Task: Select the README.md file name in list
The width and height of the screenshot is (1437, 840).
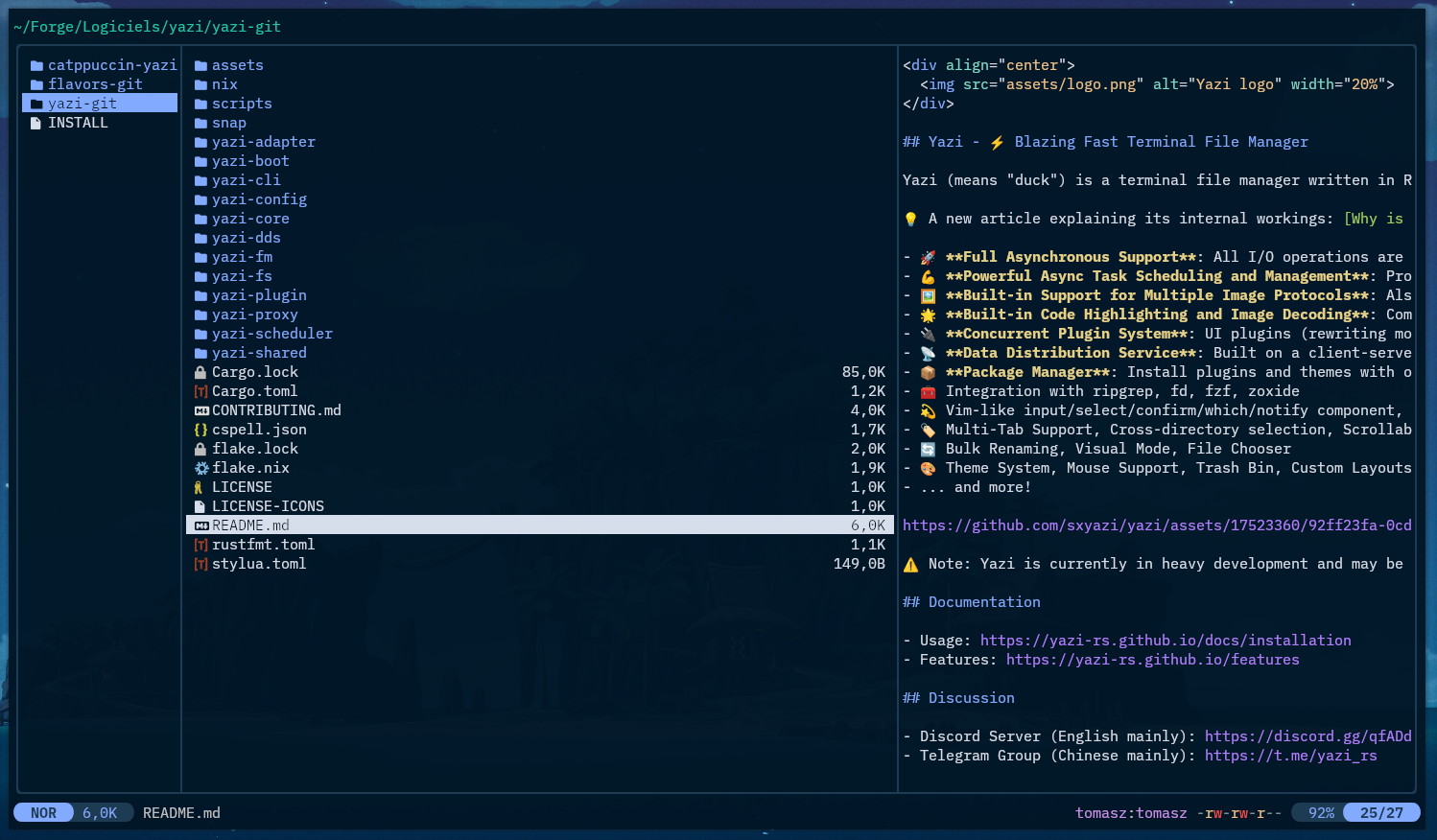Action: [x=250, y=525]
